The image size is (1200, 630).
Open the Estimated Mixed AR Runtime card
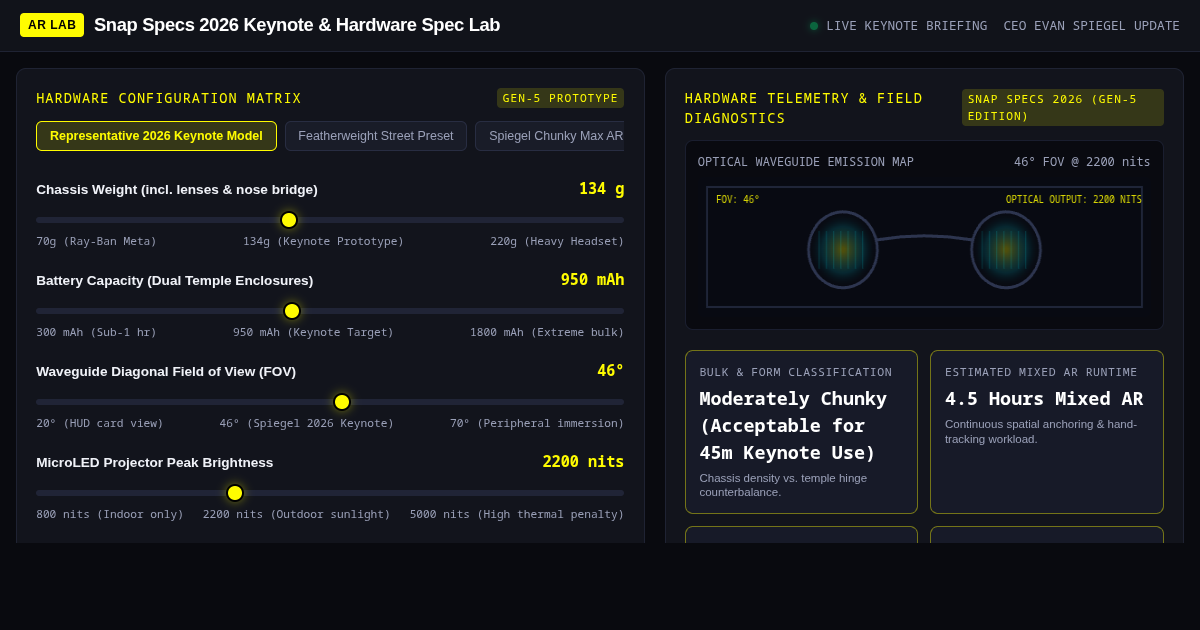tap(1047, 432)
